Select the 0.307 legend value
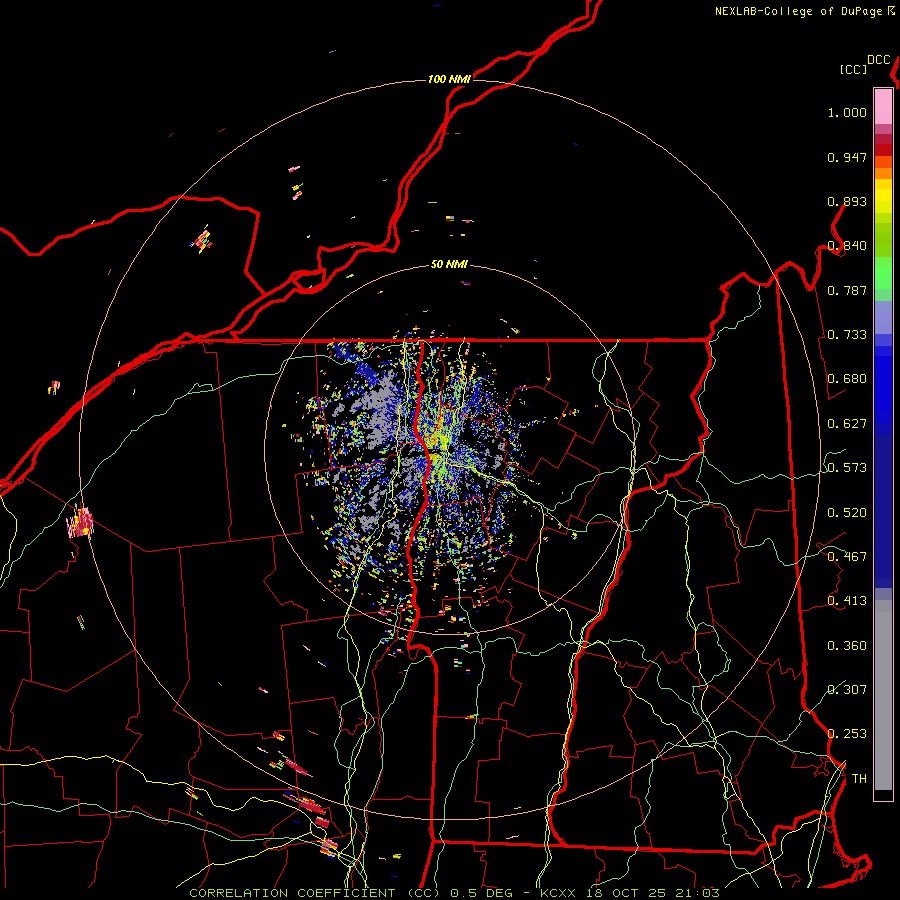The width and height of the screenshot is (900, 900). [847, 690]
